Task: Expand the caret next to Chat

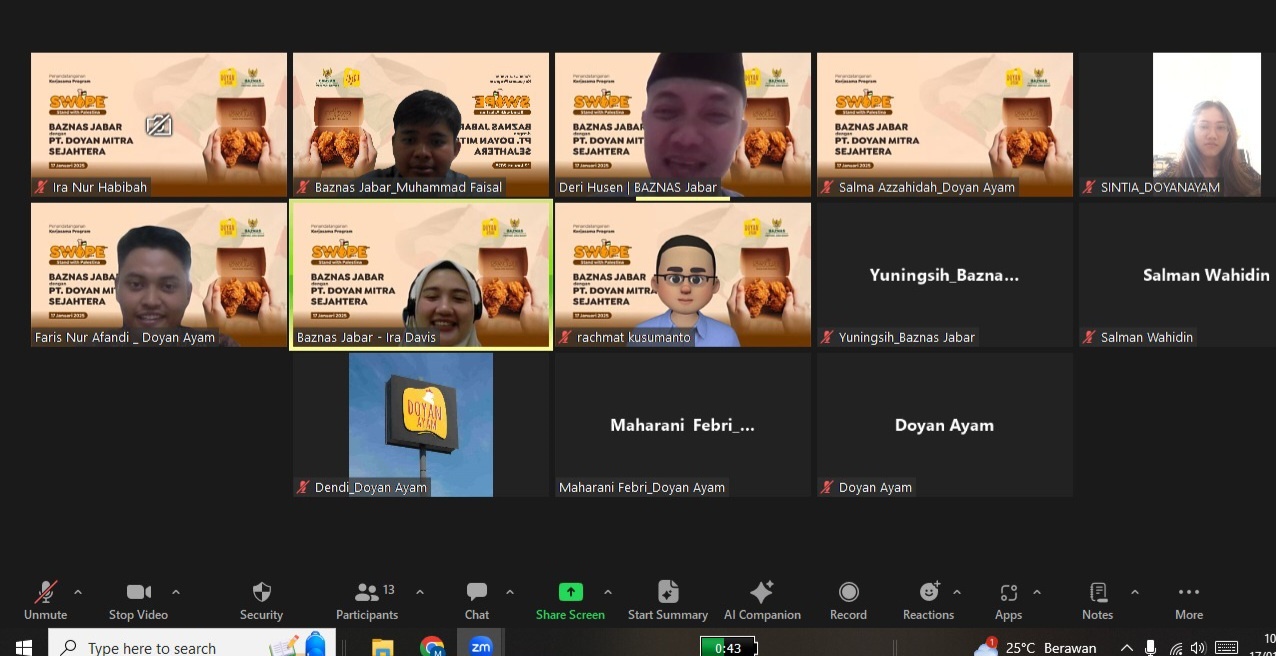Action: pos(510,592)
